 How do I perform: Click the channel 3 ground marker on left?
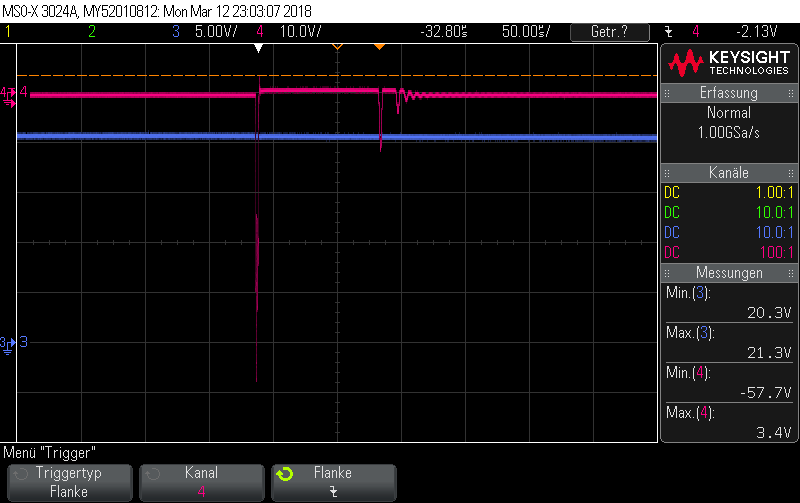(8, 345)
